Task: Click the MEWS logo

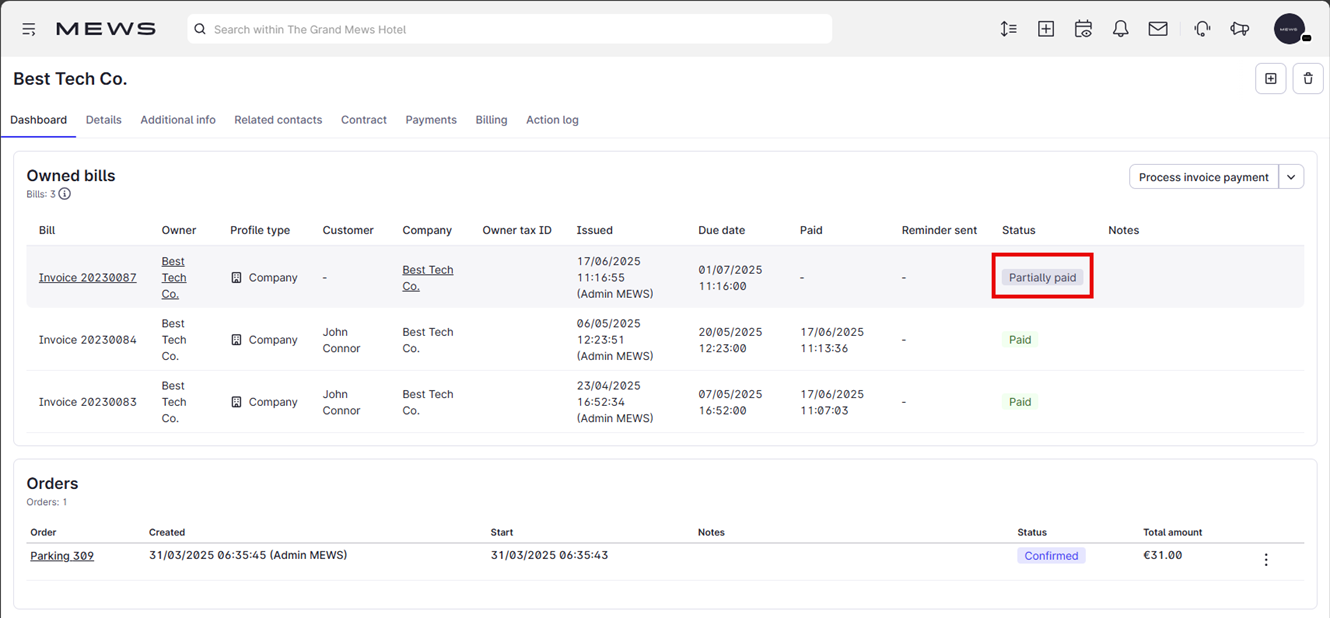Action: 106,29
